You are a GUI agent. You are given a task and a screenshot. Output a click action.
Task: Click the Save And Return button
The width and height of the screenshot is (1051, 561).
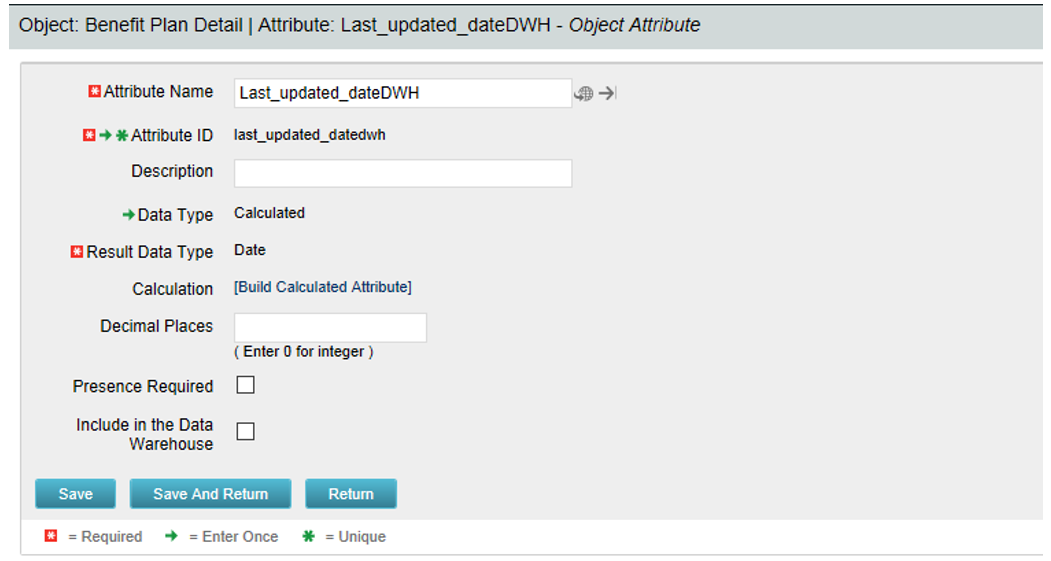pyautogui.click(x=210, y=494)
